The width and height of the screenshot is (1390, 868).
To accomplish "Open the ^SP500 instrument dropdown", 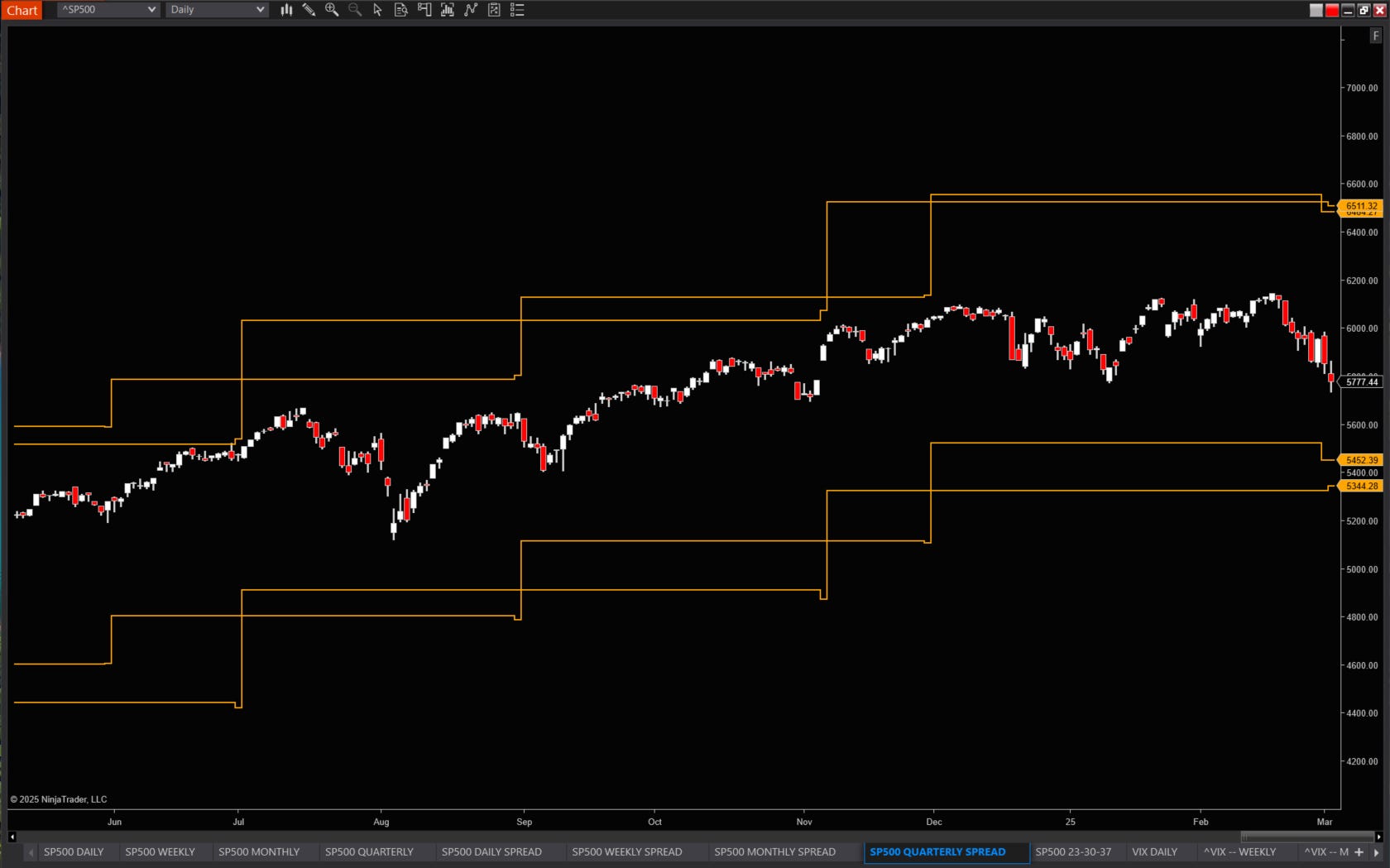I will click(106, 10).
